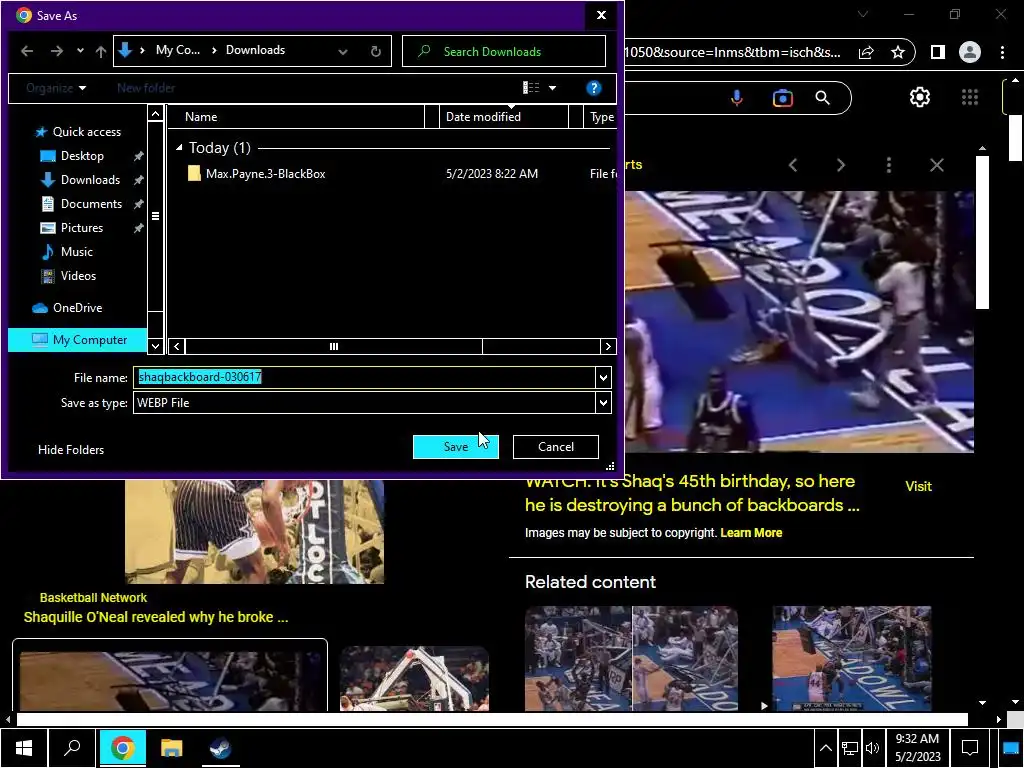Click the File name text field
The image size is (1024, 768).
click(x=364, y=377)
